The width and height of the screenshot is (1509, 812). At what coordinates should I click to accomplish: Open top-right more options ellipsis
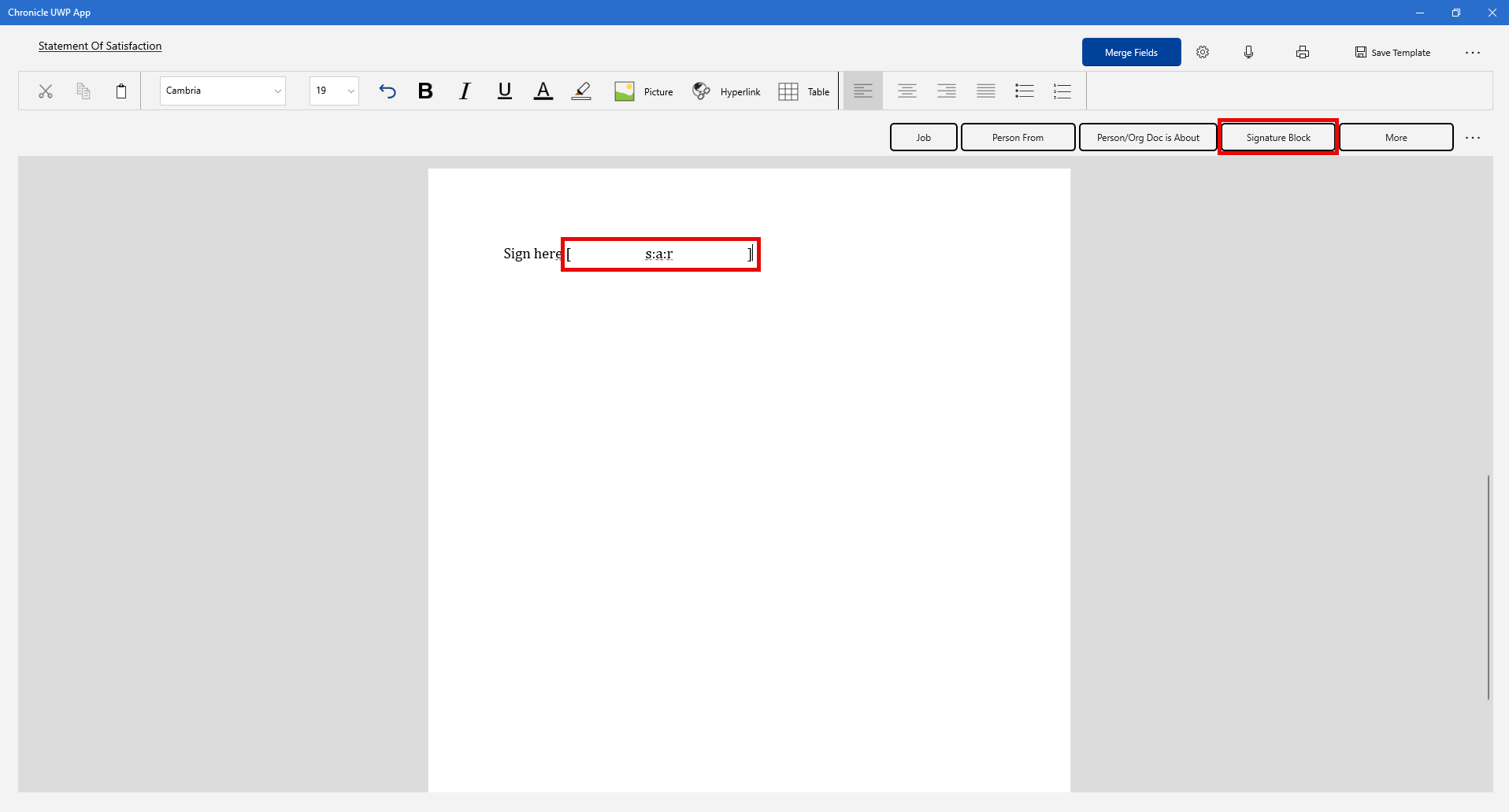click(1473, 52)
